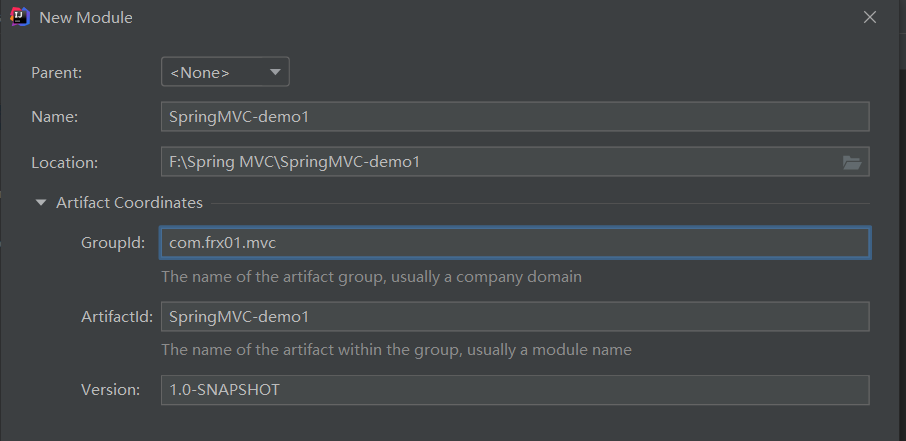The height and width of the screenshot is (441, 906).
Task: Close the New Module dialog
Action: (870, 17)
